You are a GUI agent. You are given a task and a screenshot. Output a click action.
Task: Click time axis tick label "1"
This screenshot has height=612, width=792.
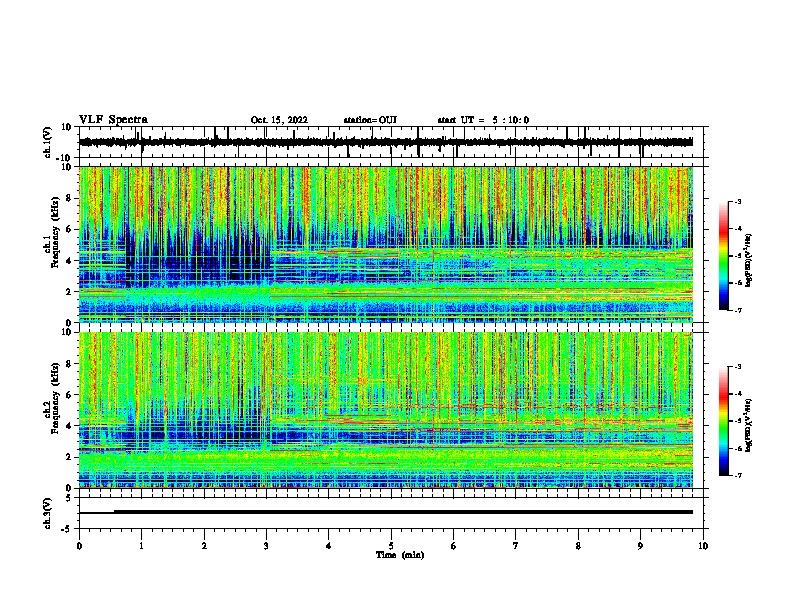pos(141,546)
